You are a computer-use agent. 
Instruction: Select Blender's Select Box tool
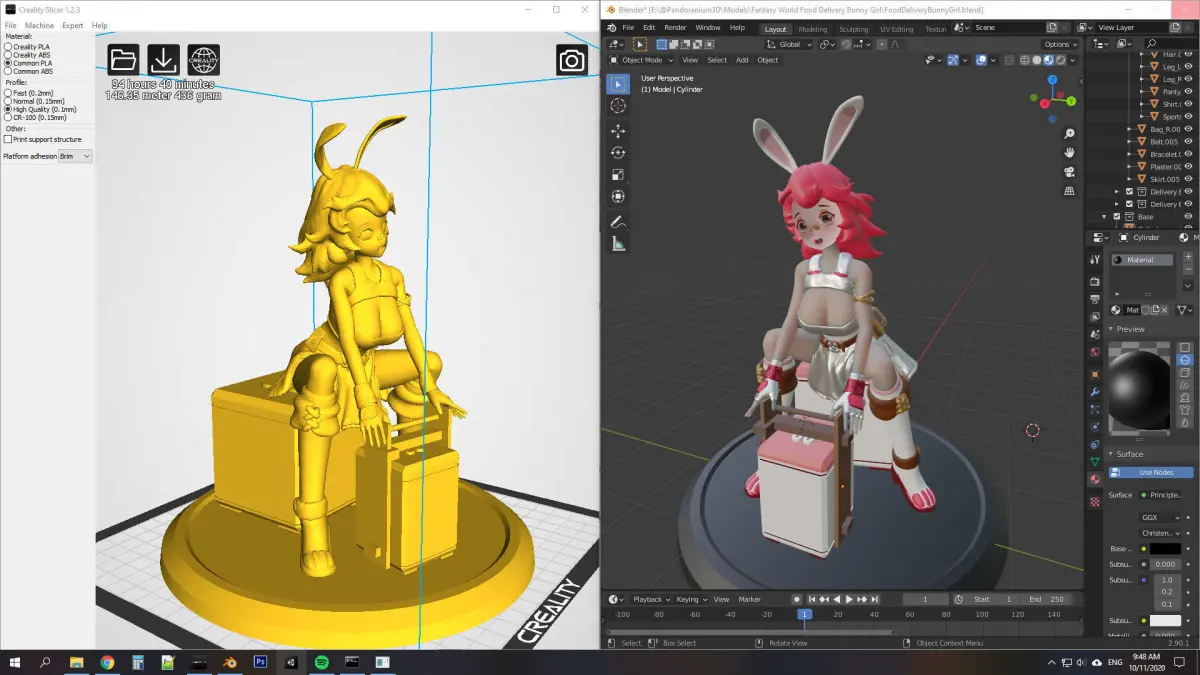click(x=618, y=84)
